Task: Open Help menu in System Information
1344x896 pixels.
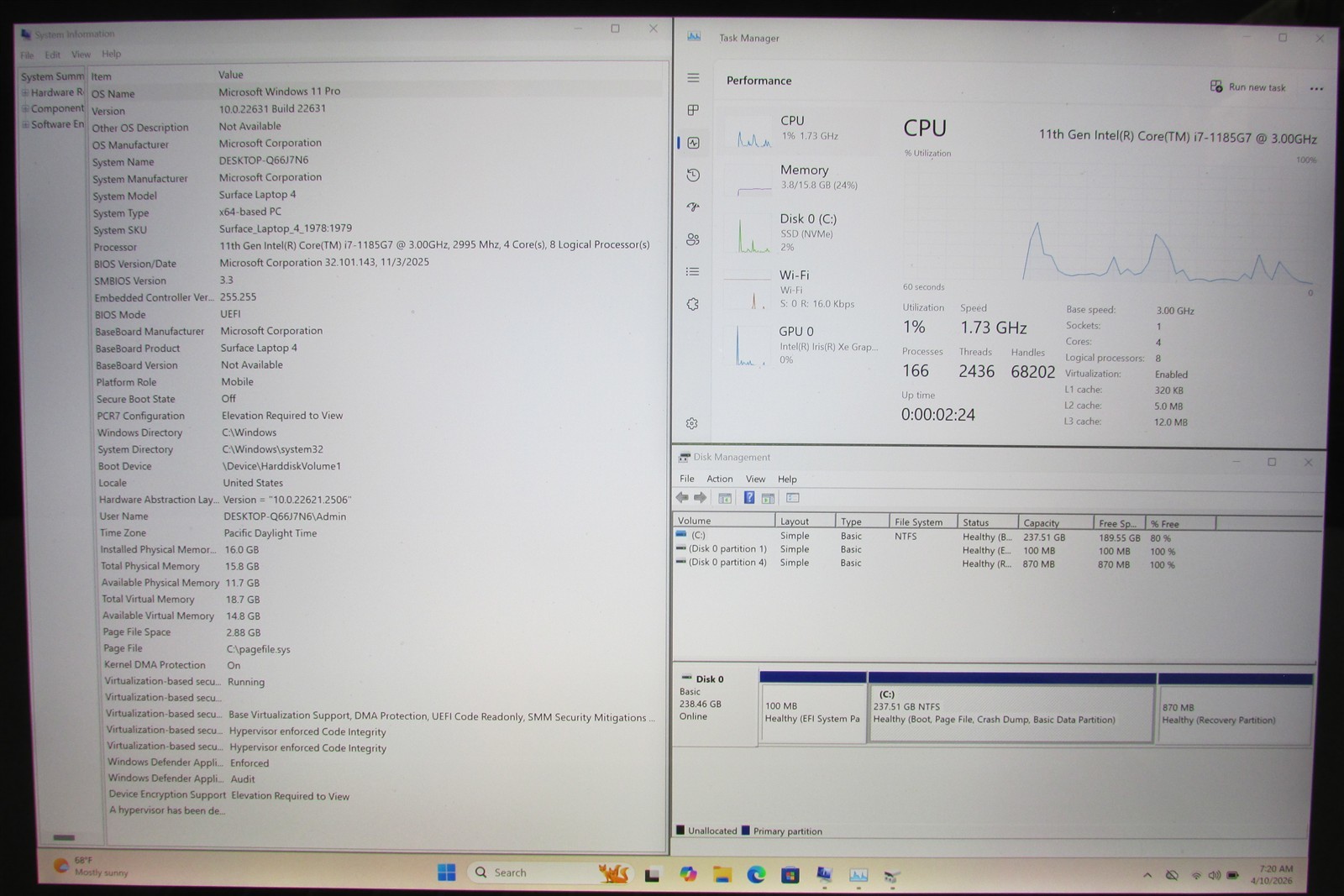Action: pos(111,54)
